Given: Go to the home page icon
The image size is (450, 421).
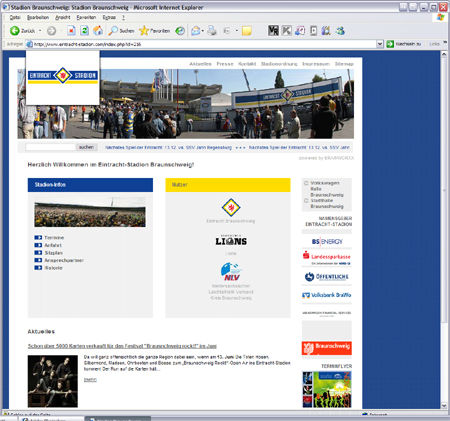Looking at the screenshot, I should point(98,31).
